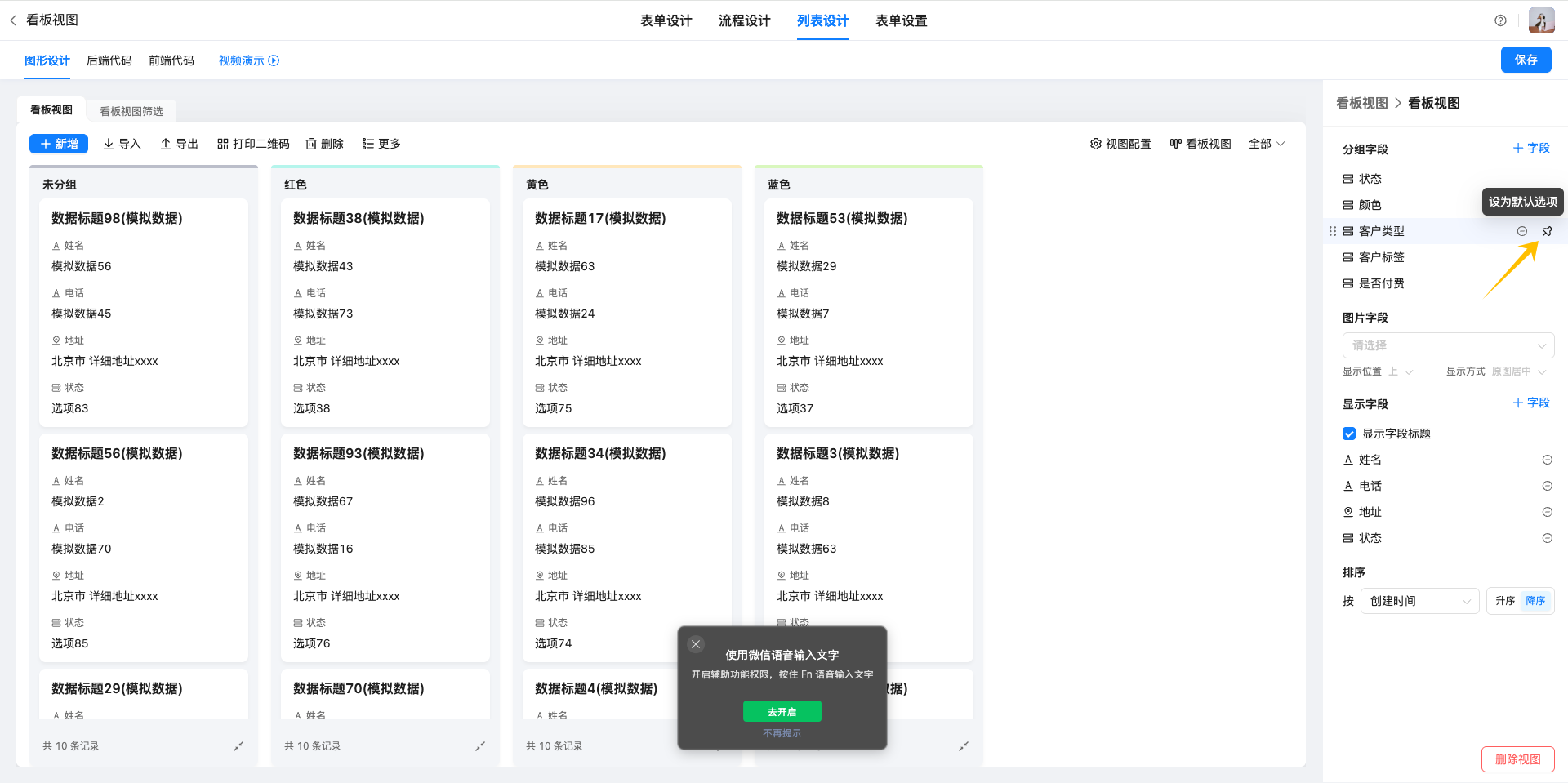This screenshot has width=1568, height=783.
Task: Switch to 看板视图筛选 tab
Action: [x=131, y=111]
